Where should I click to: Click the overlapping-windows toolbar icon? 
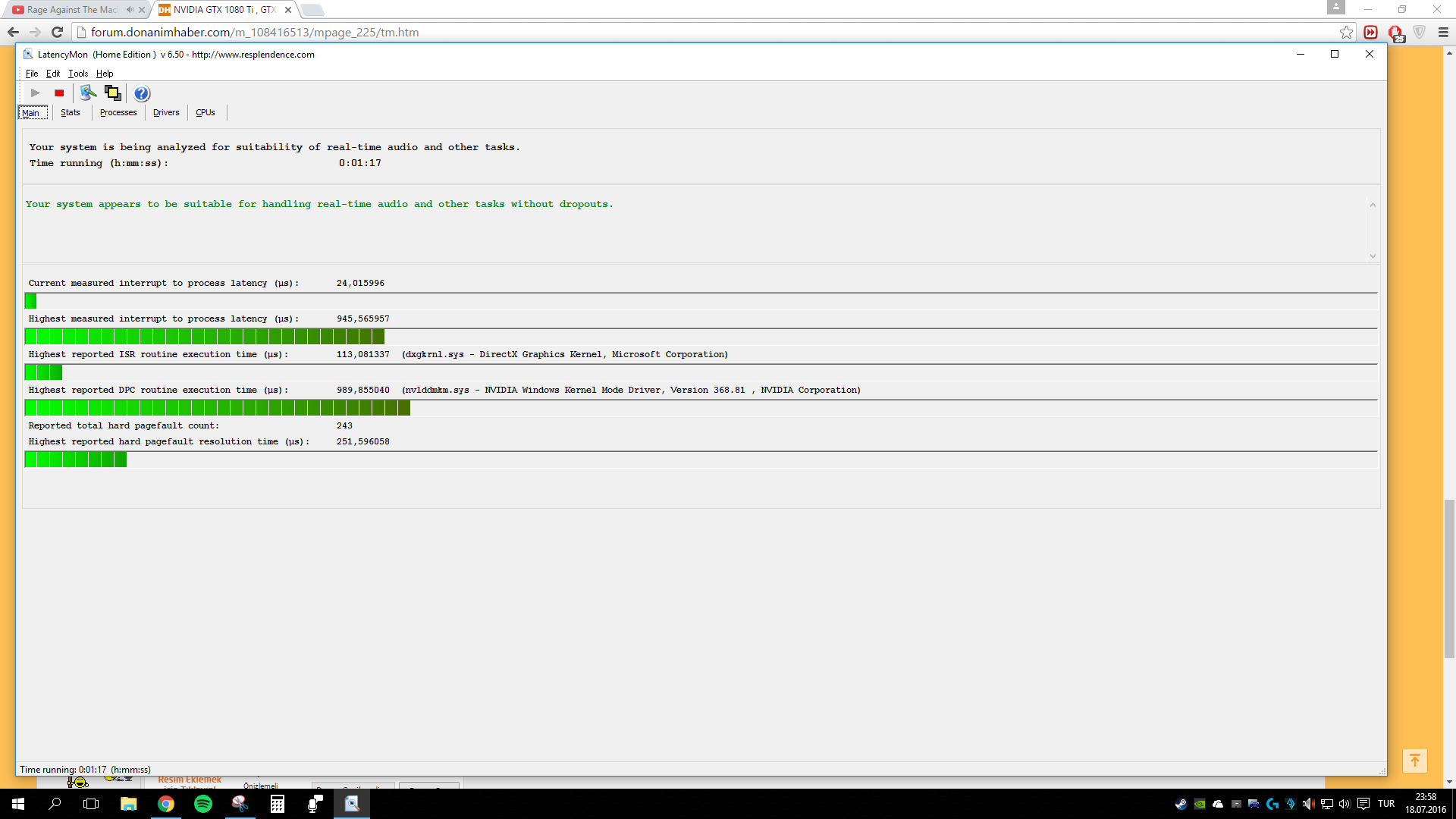(x=113, y=93)
